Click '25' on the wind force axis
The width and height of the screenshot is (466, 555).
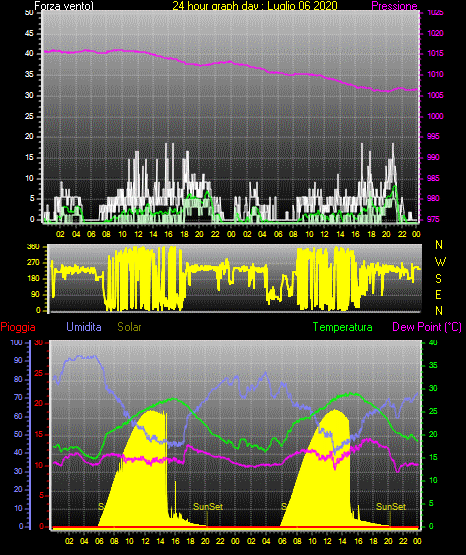29,116
